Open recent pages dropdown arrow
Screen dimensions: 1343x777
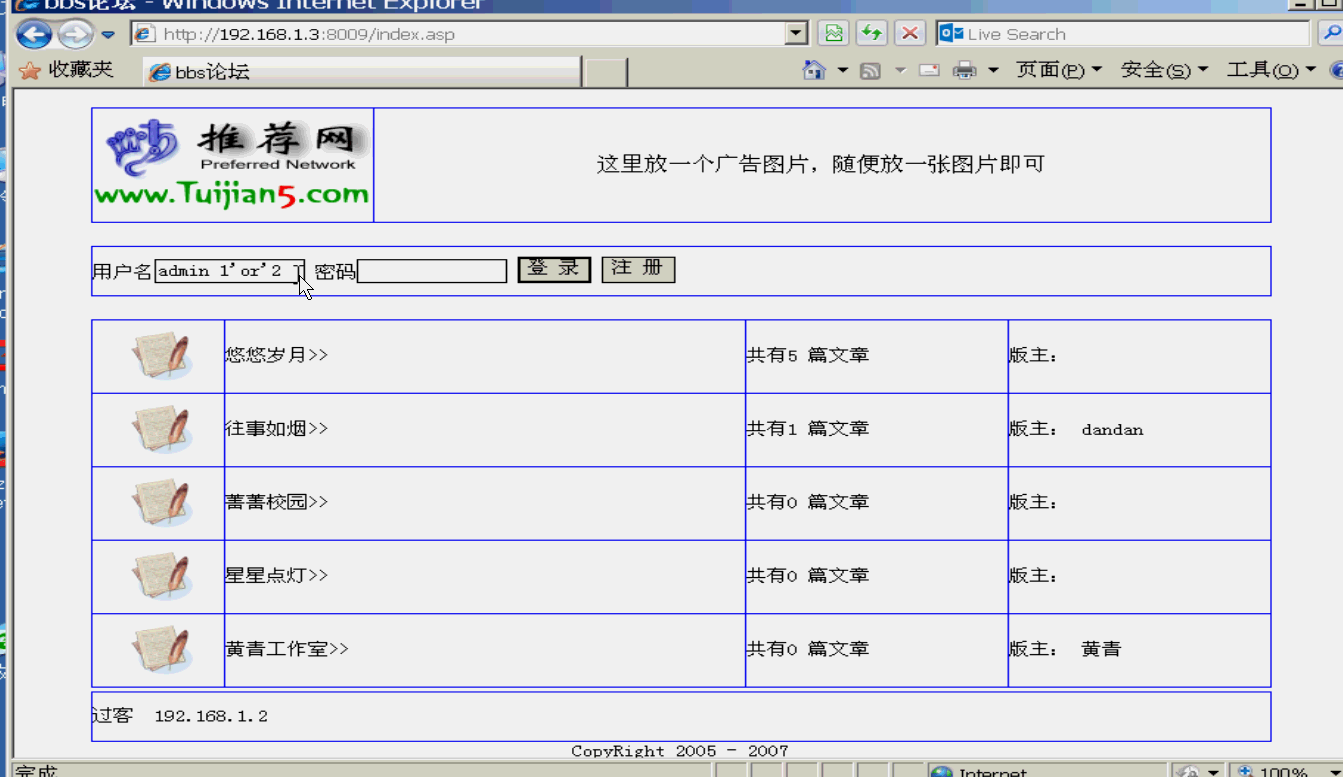(108, 35)
